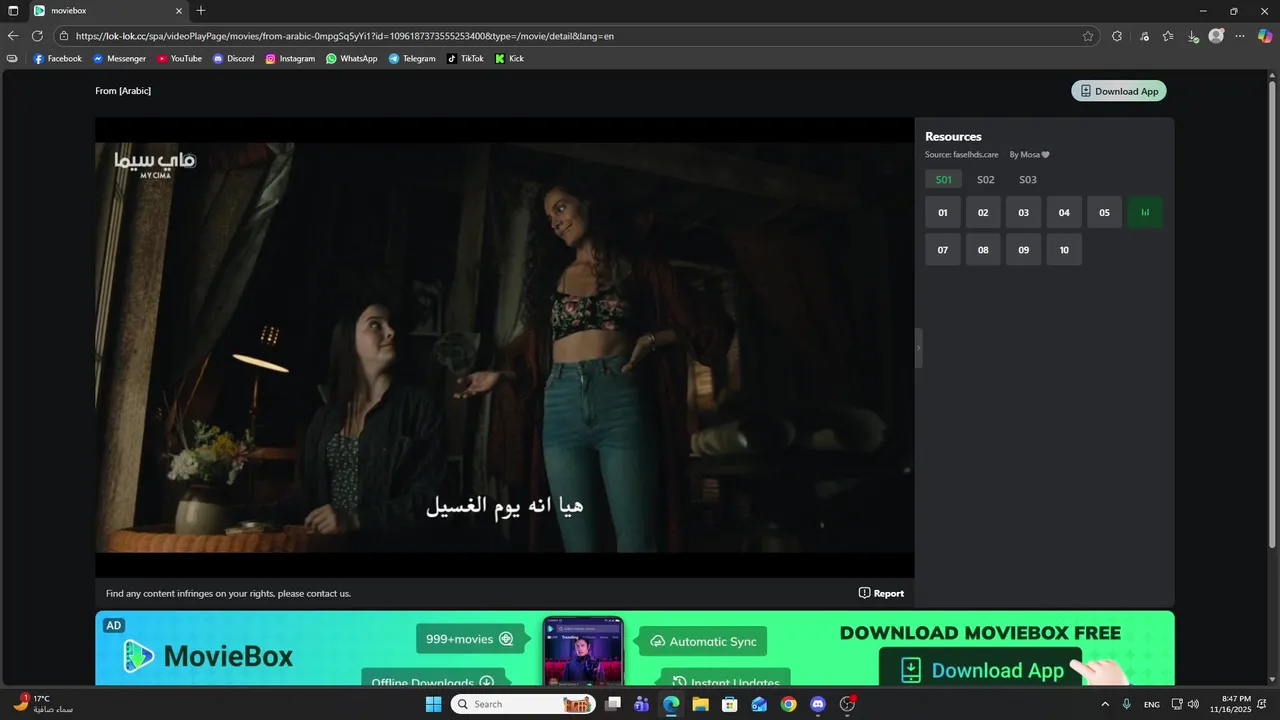Open the Telegram bookmark
Screen dimensions: 1280x720
pos(412,59)
